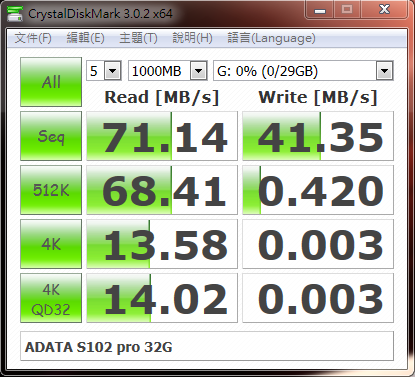This screenshot has width=415, height=377.
Task: Click the CrystalDiskMark title bar icon
Action: (x=15, y=14)
